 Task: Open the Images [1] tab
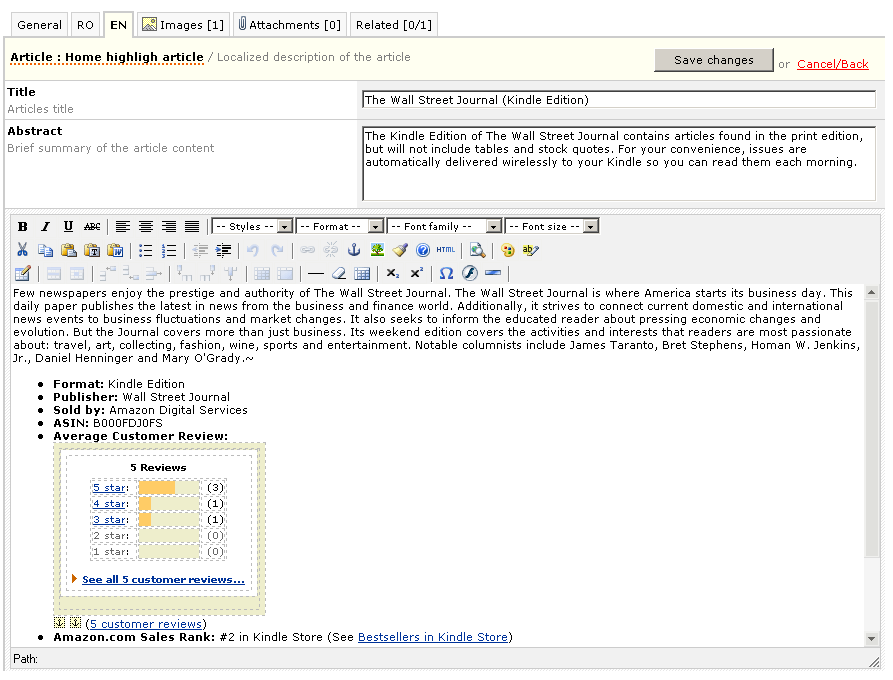[183, 25]
